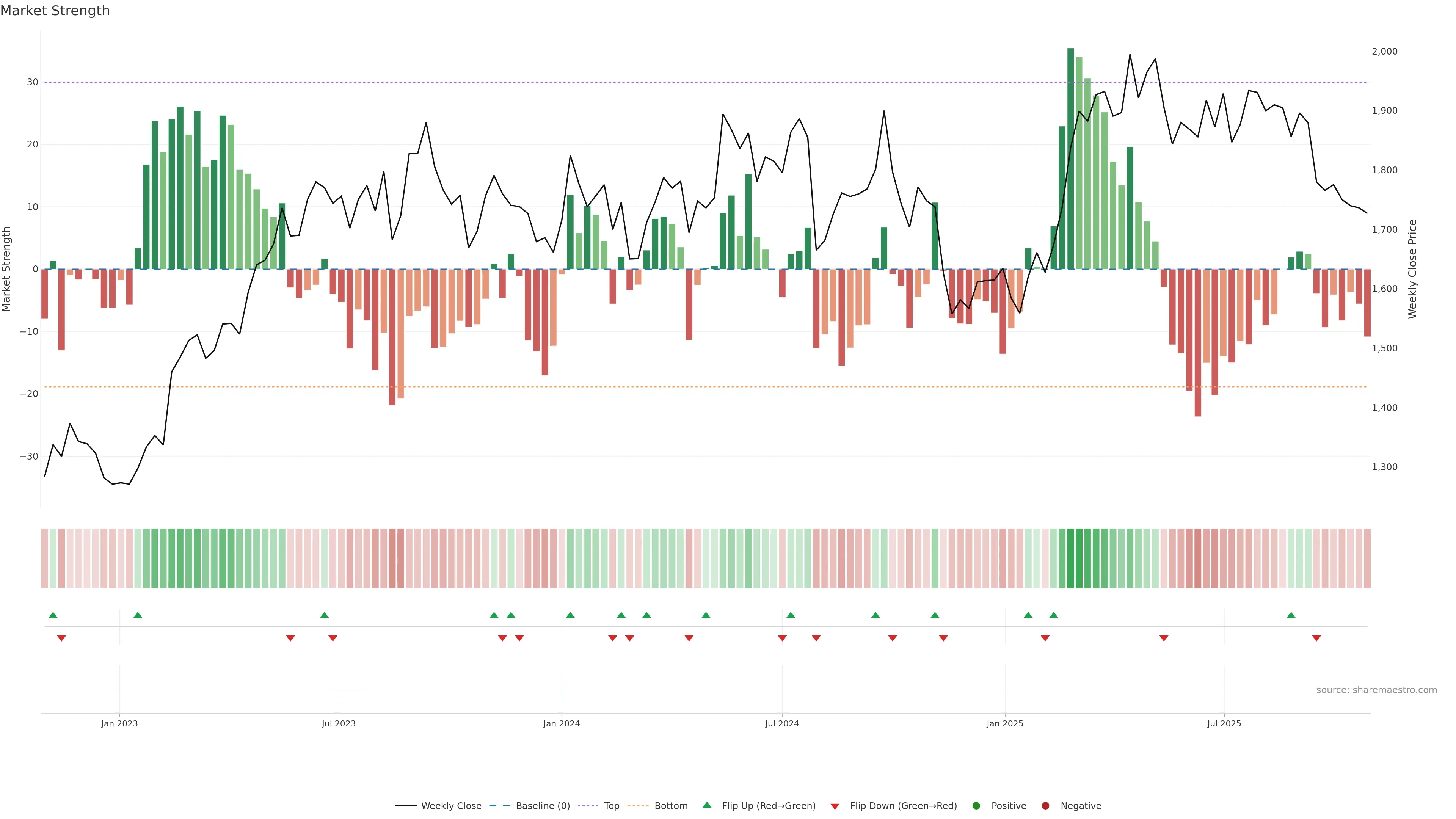Image resolution: width=1456 pixels, height=819 pixels.
Task: Click the Market Strength chart title
Action: (x=55, y=11)
